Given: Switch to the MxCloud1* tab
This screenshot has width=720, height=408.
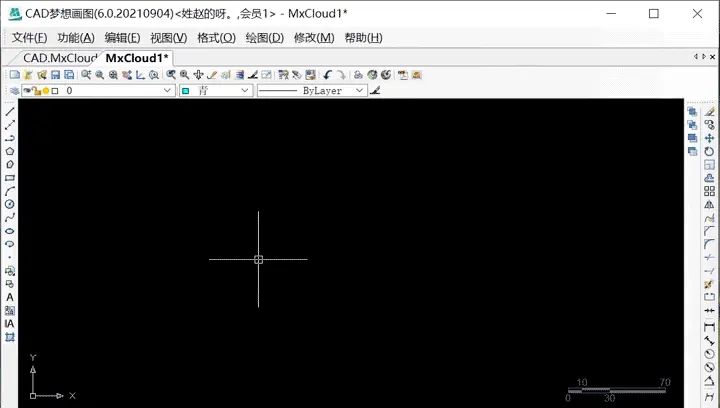Looking at the screenshot, I should (137, 58).
